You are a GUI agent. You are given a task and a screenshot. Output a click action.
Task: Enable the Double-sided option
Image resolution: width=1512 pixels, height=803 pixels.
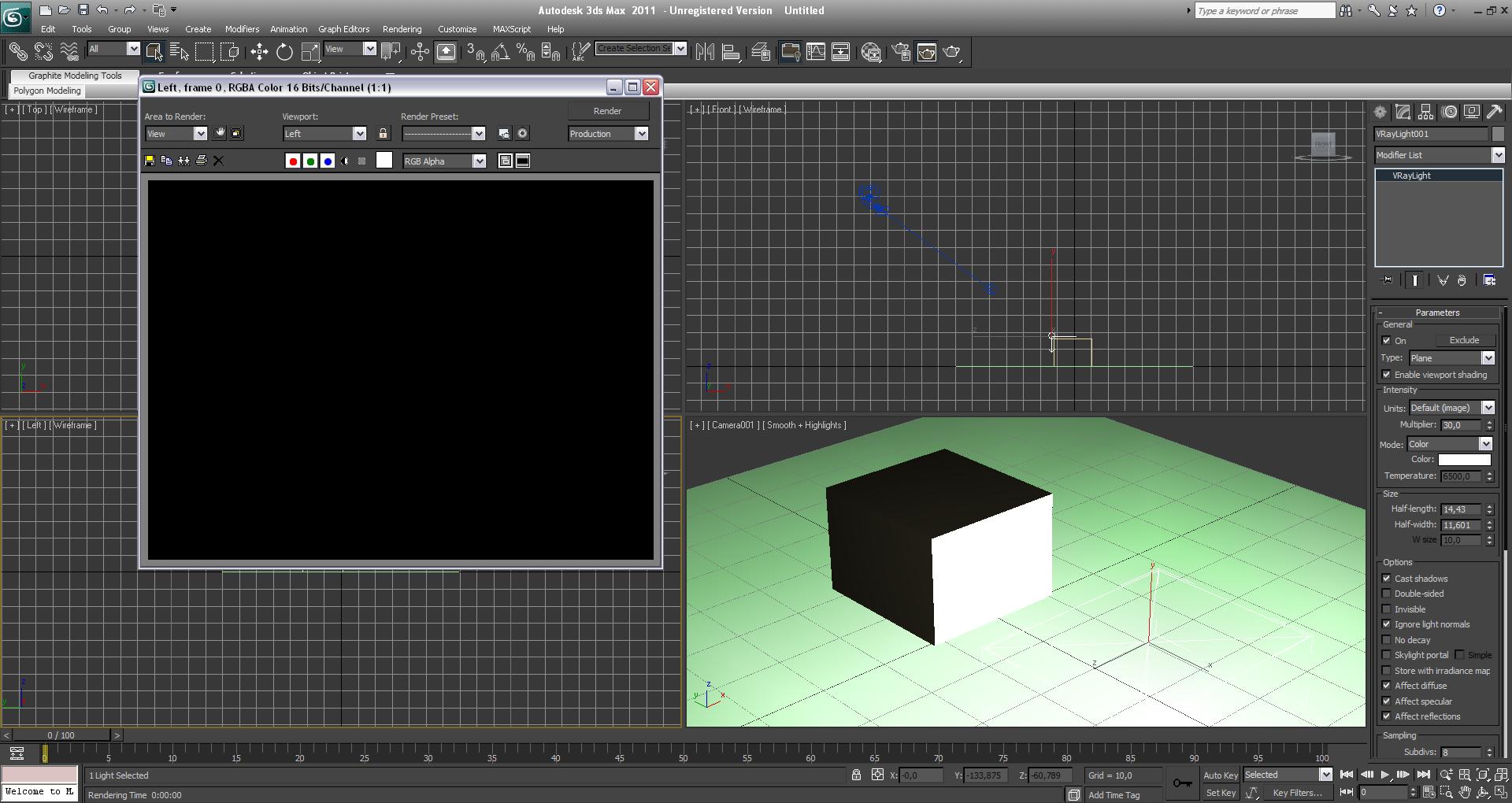(x=1387, y=594)
